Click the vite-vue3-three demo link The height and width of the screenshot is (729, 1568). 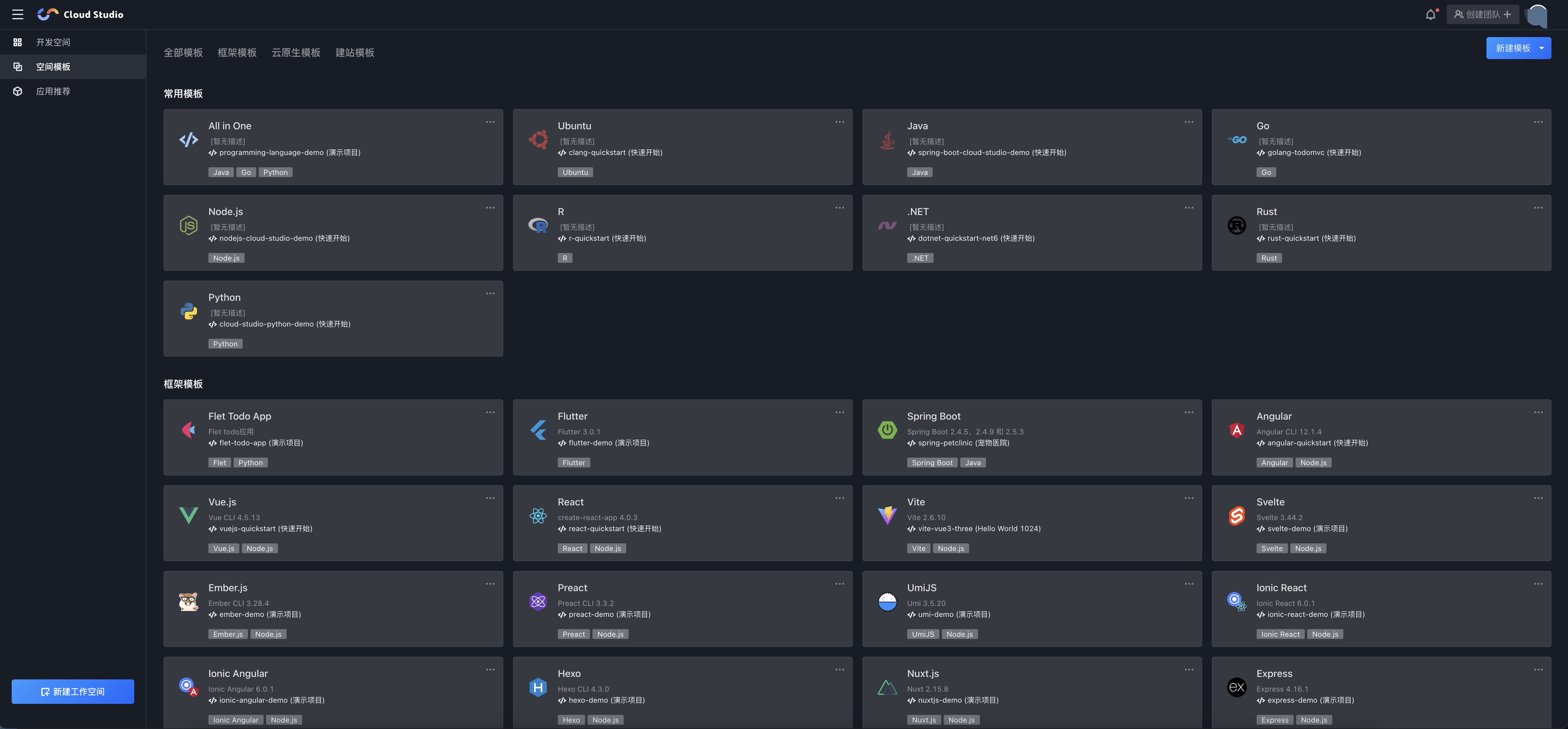(974, 528)
